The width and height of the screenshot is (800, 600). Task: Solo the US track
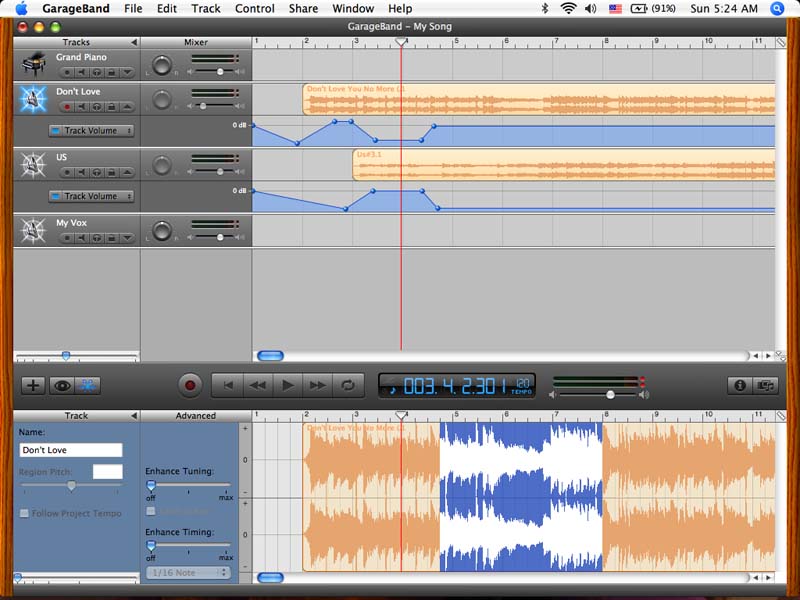click(96, 172)
